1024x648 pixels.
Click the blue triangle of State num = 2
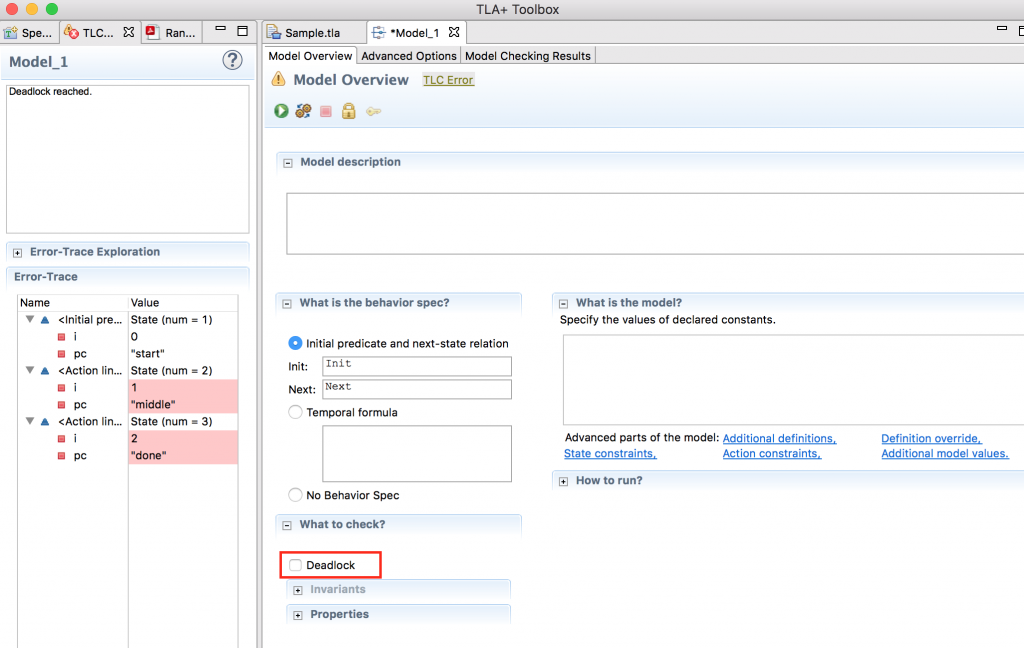pyautogui.click(x=45, y=371)
